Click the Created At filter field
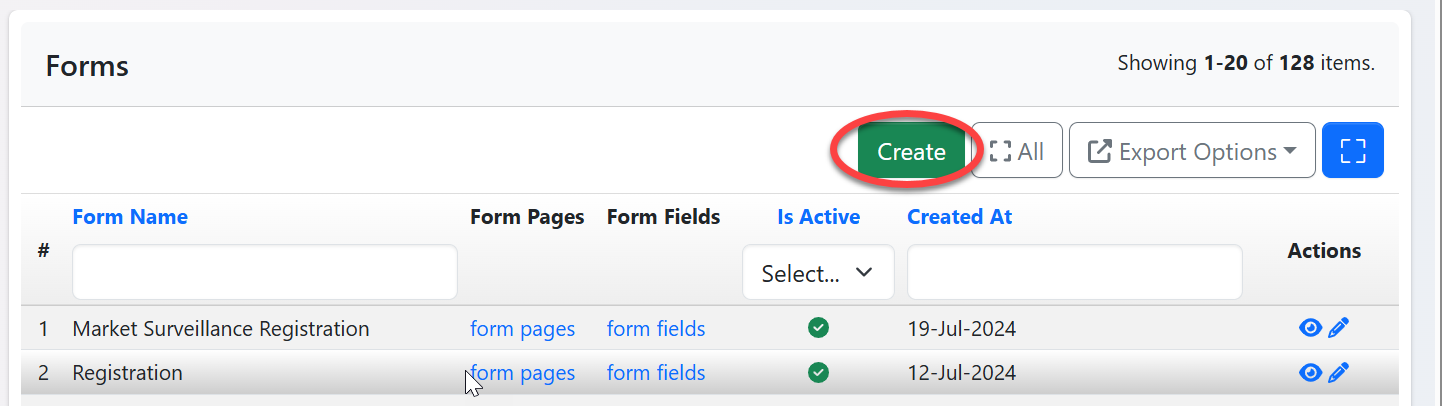The width and height of the screenshot is (1442, 406). 1074,272
